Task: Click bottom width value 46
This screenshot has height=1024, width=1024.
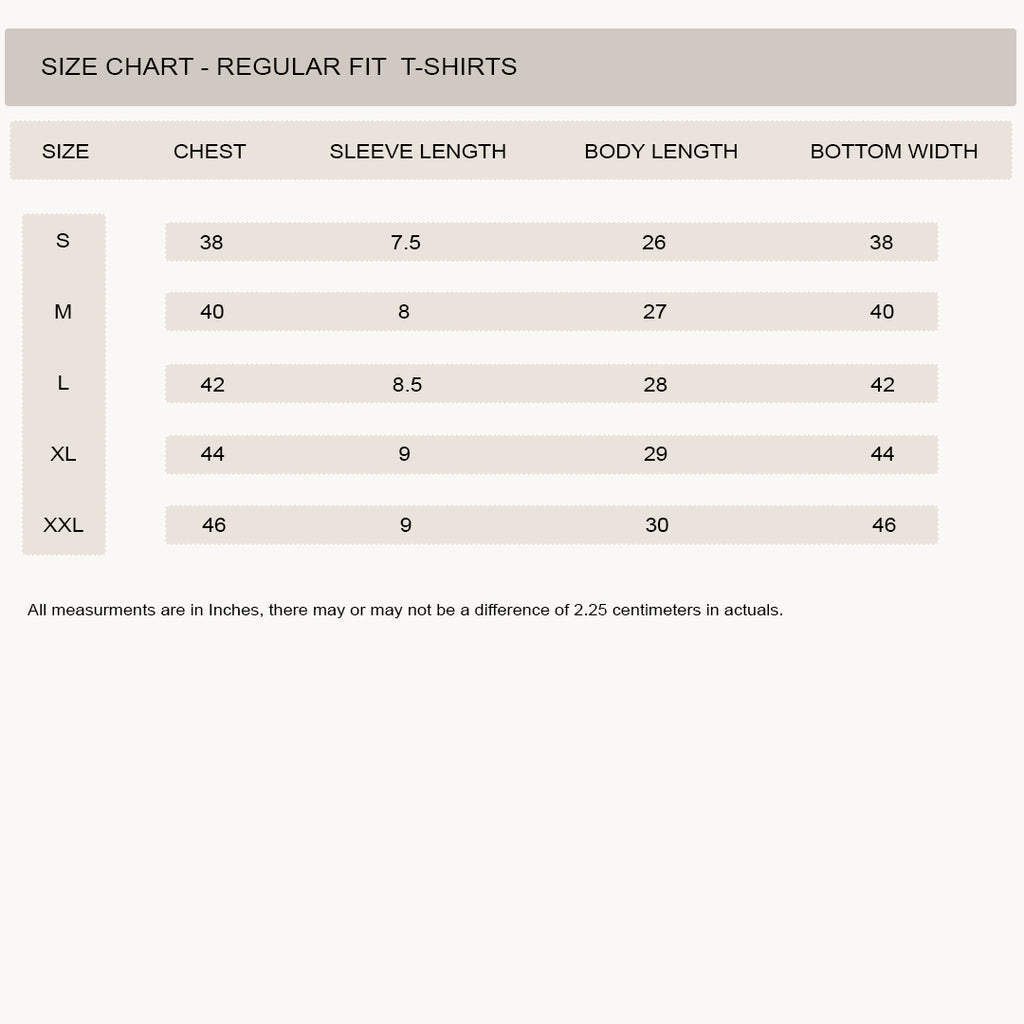Action: (884, 524)
